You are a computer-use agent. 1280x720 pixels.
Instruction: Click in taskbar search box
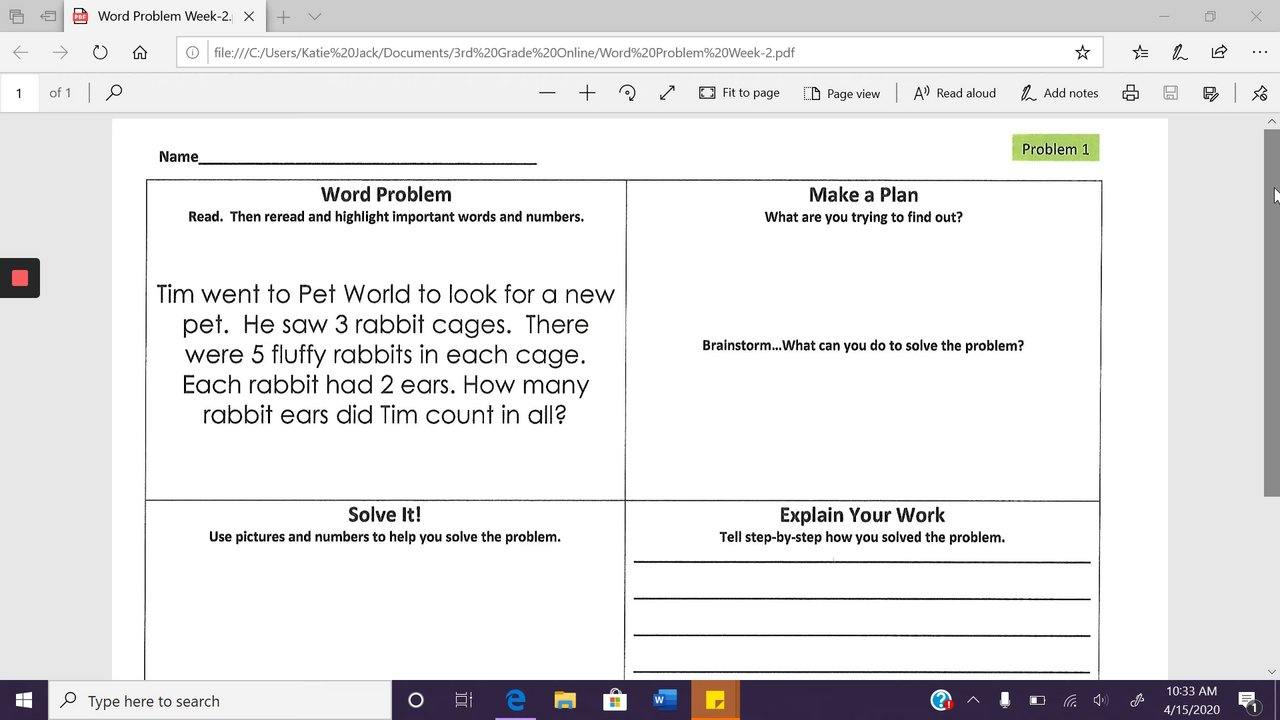pyautogui.click(x=220, y=700)
